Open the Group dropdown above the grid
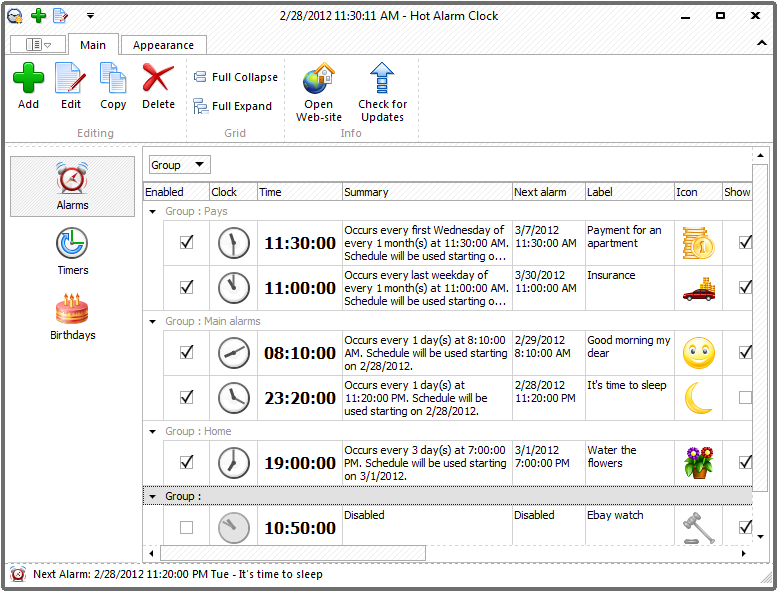The image size is (778, 592). point(180,165)
